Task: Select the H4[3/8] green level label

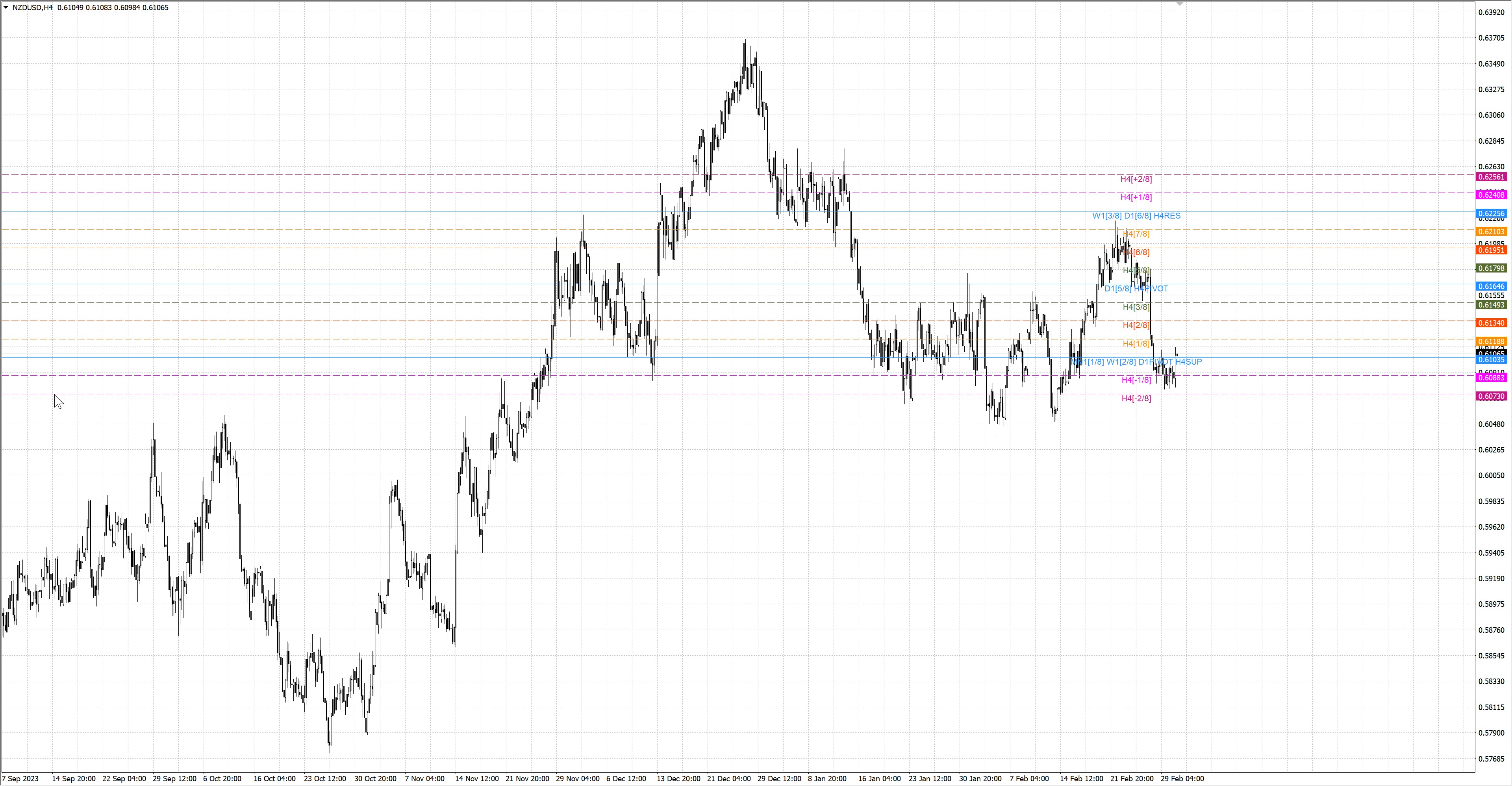Action: 1136,307
